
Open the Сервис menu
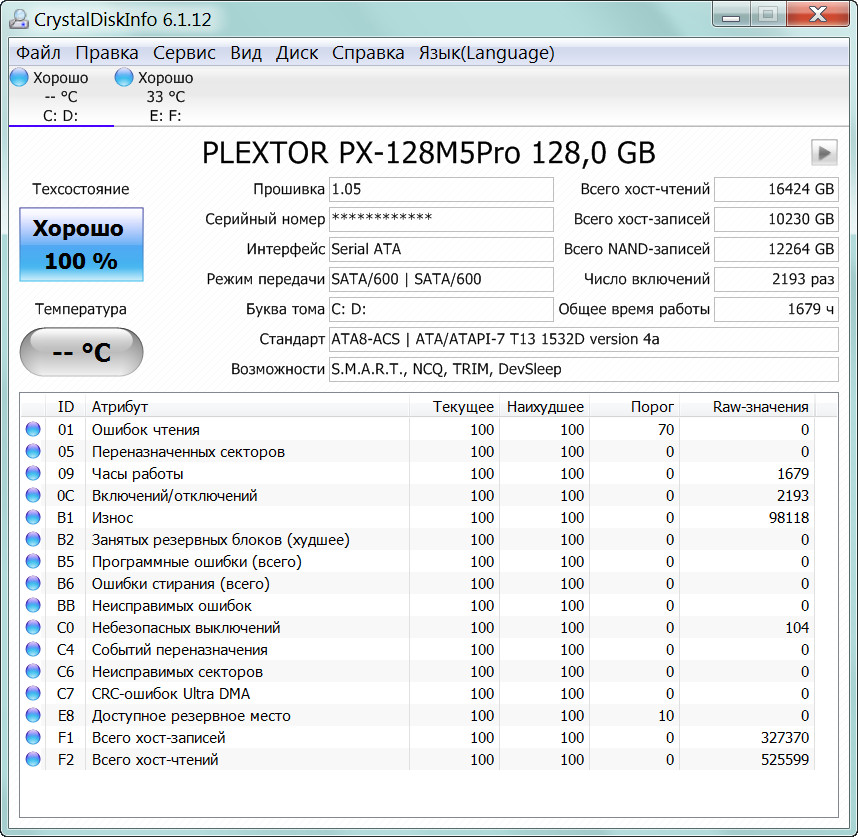point(184,53)
